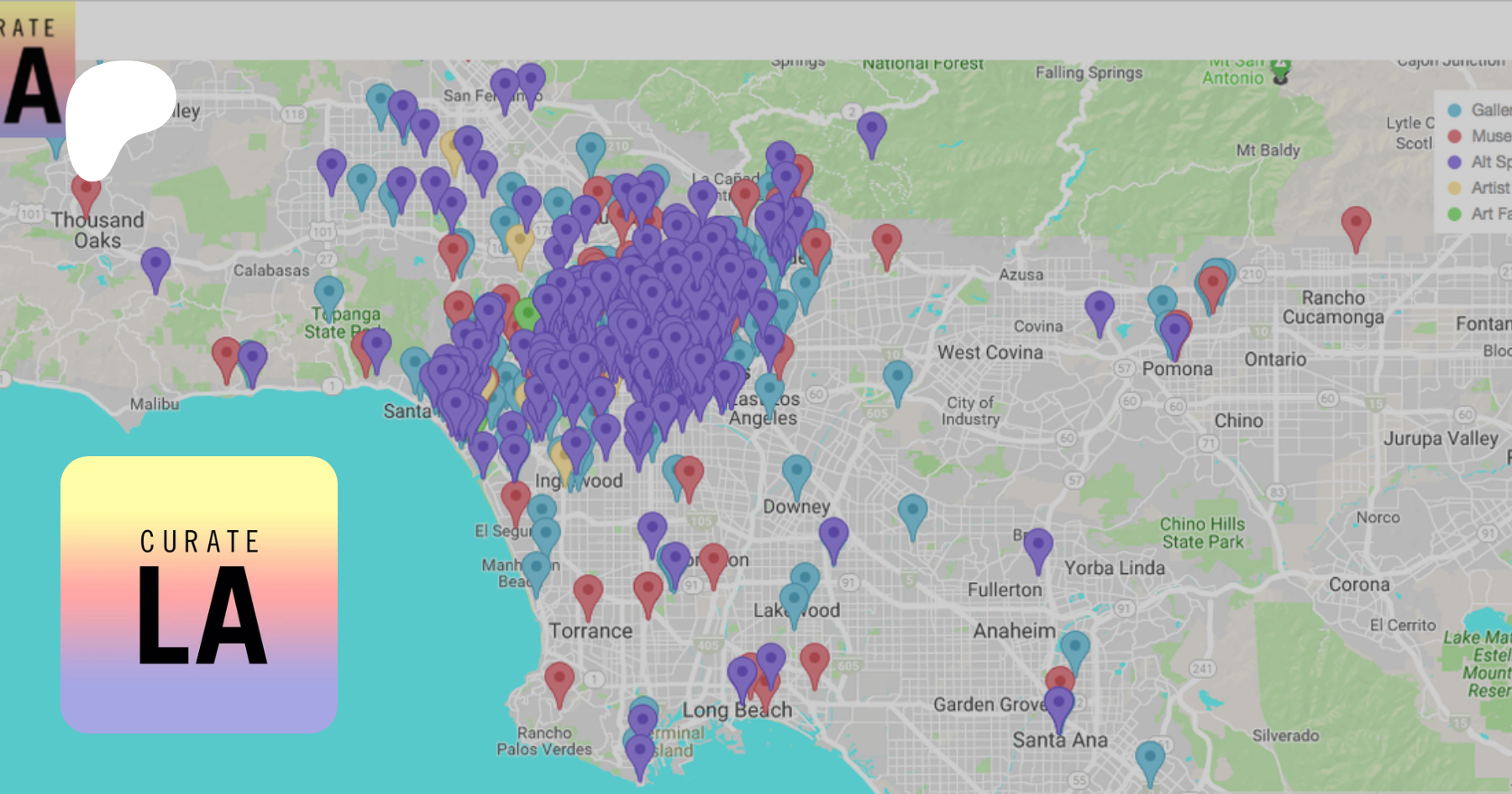Open the red pin north of Rancho Cucamonga

(x=1356, y=223)
